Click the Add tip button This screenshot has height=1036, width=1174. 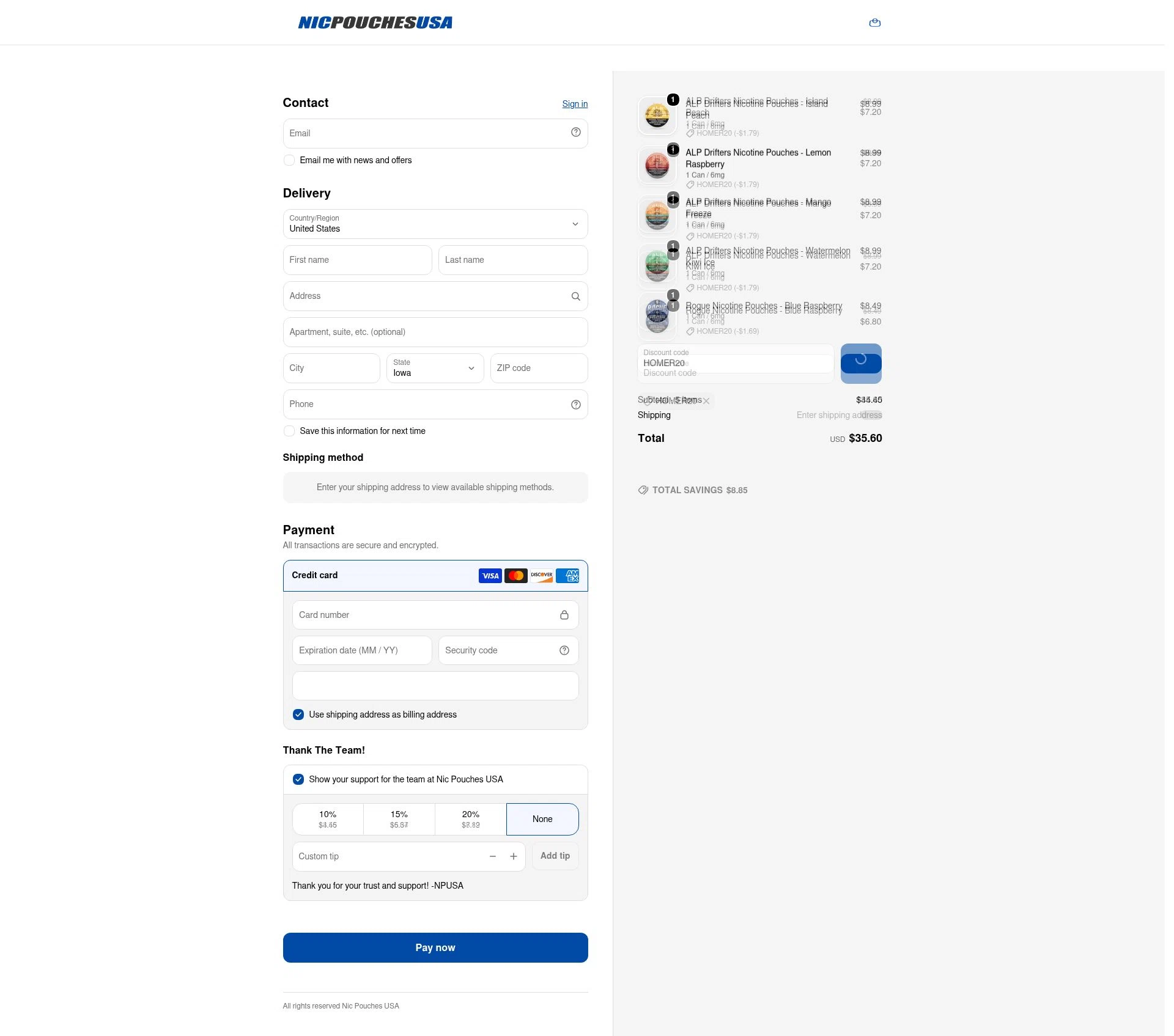[555, 856]
